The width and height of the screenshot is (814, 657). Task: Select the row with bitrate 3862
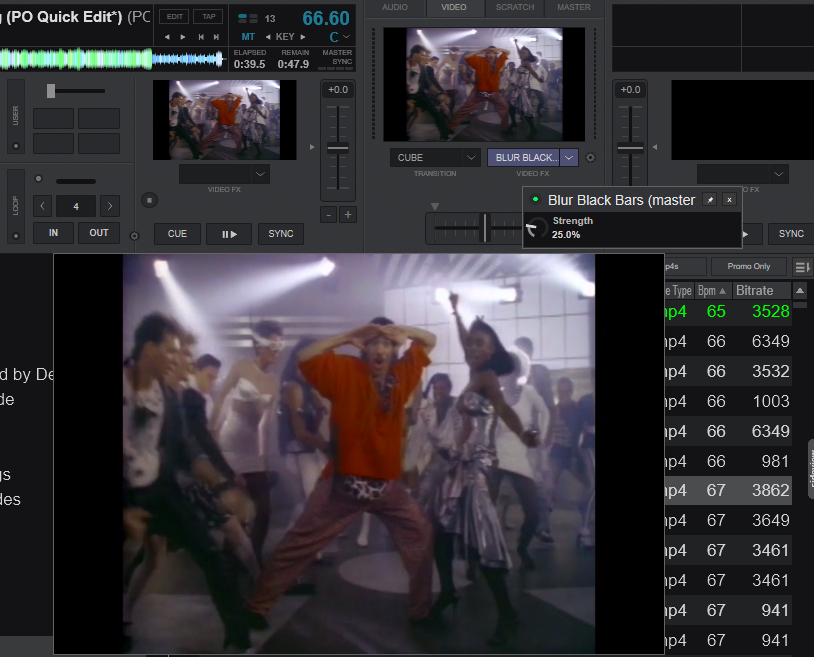[x=728, y=490]
